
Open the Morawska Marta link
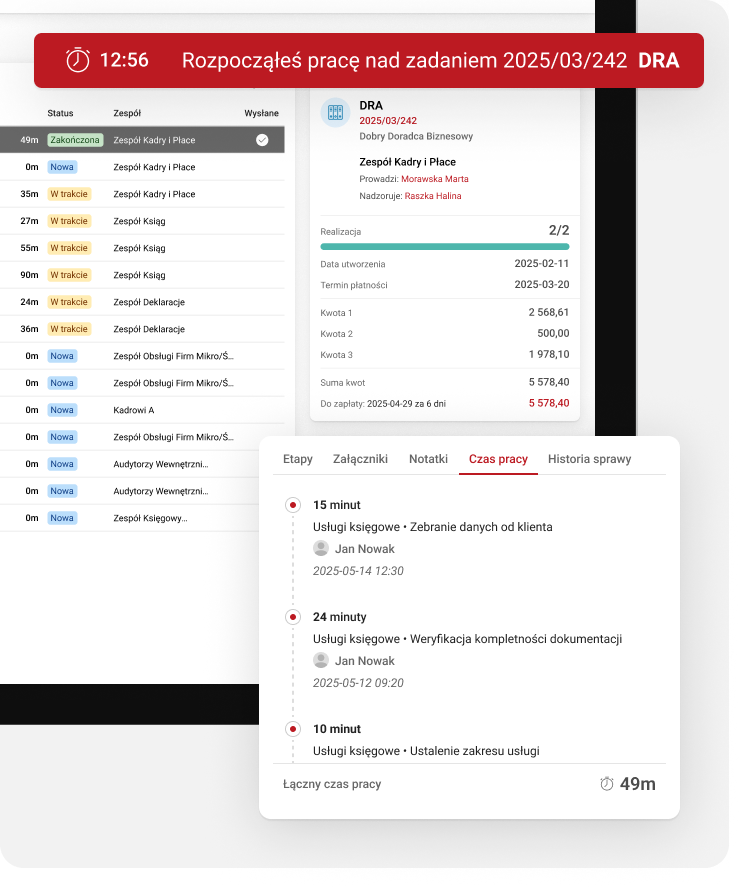(x=434, y=179)
